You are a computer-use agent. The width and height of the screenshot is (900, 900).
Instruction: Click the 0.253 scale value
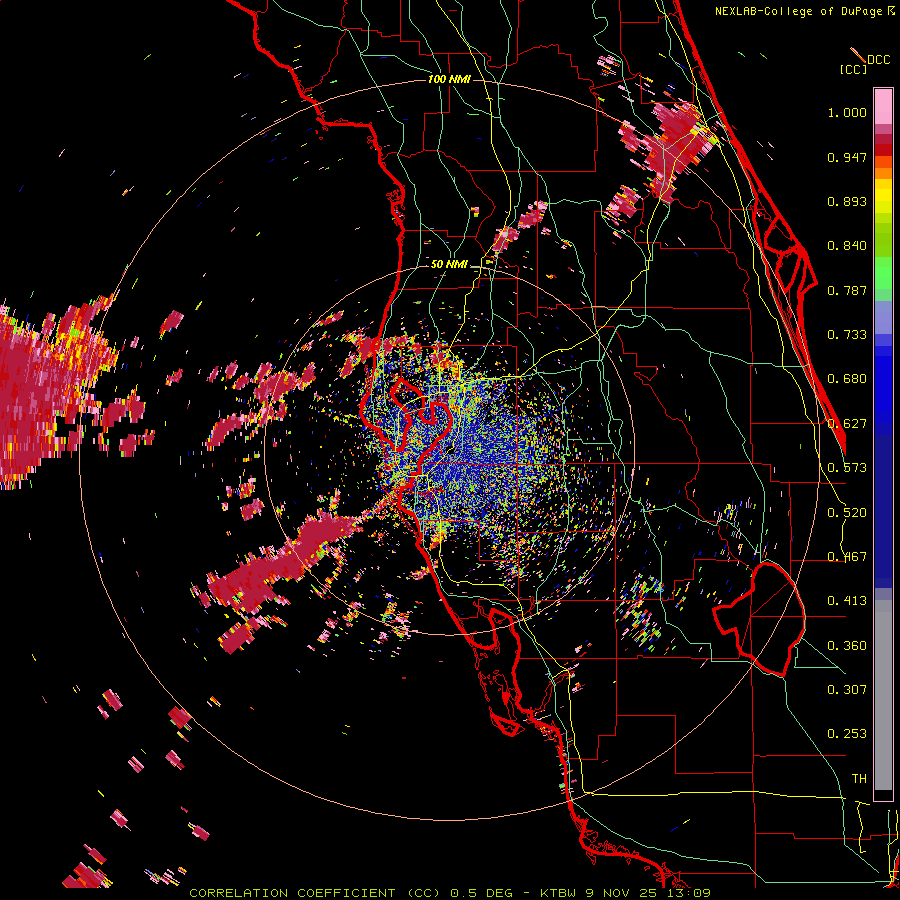847,734
